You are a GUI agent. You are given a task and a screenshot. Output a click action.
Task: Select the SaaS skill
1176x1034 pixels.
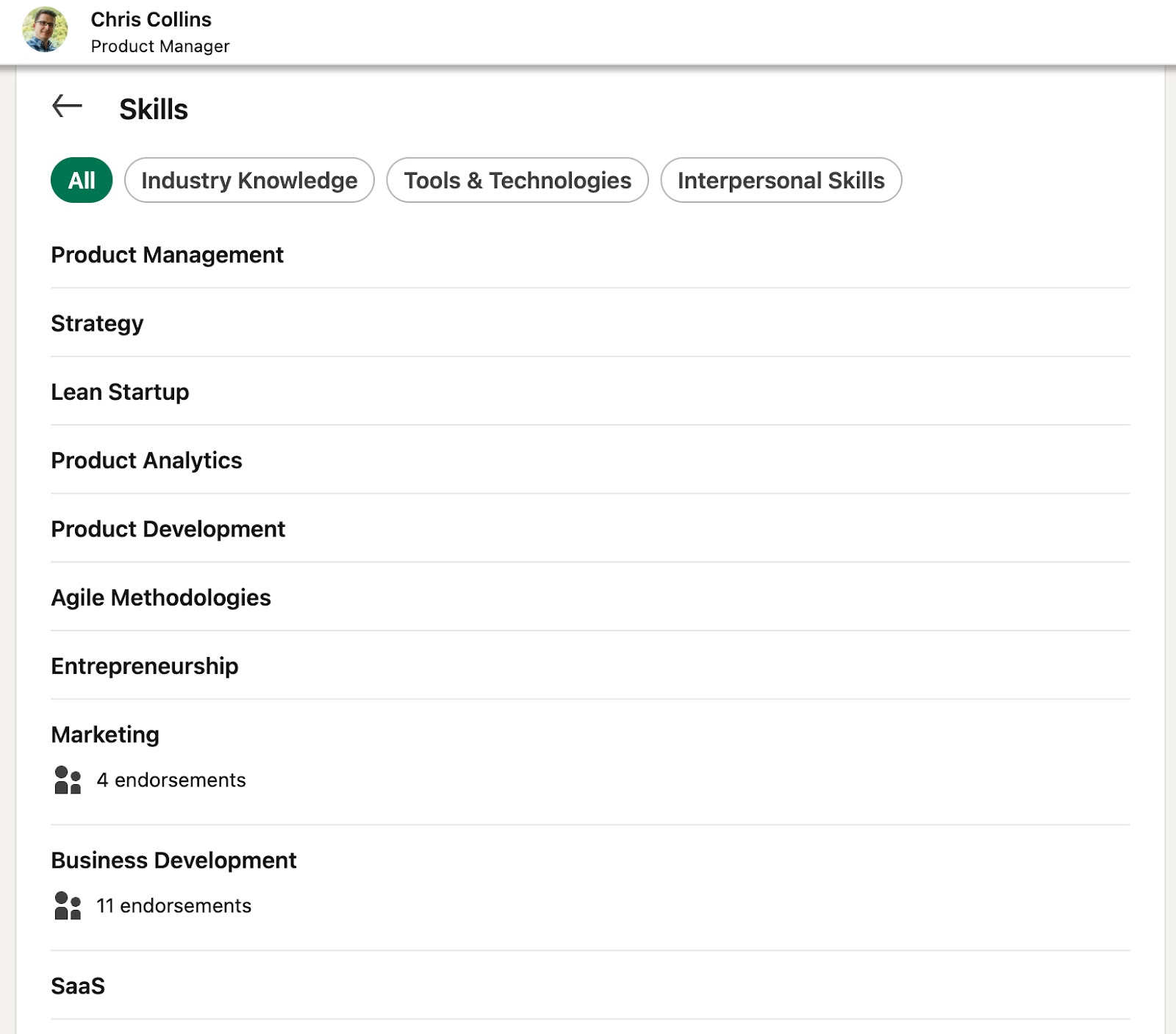pos(76,987)
